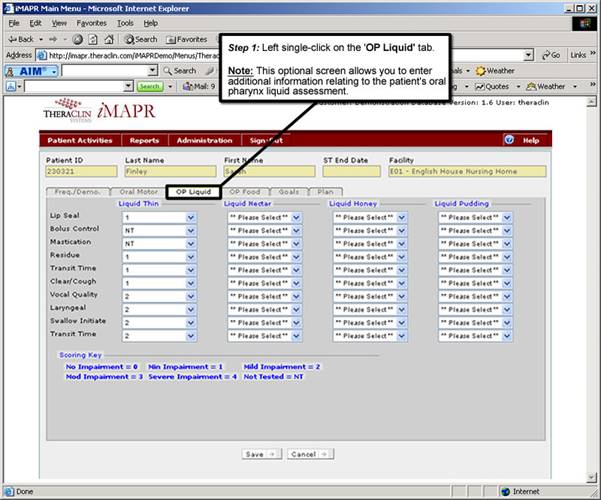The image size is (601, 500).
Task: Click the browser Forward arrow
Action: click(53, 39)
